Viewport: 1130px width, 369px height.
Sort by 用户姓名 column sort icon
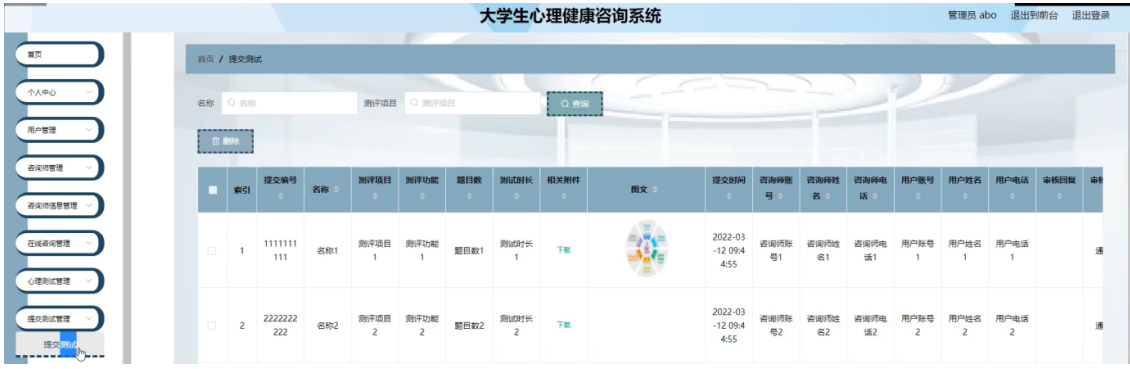coord(965,197)
